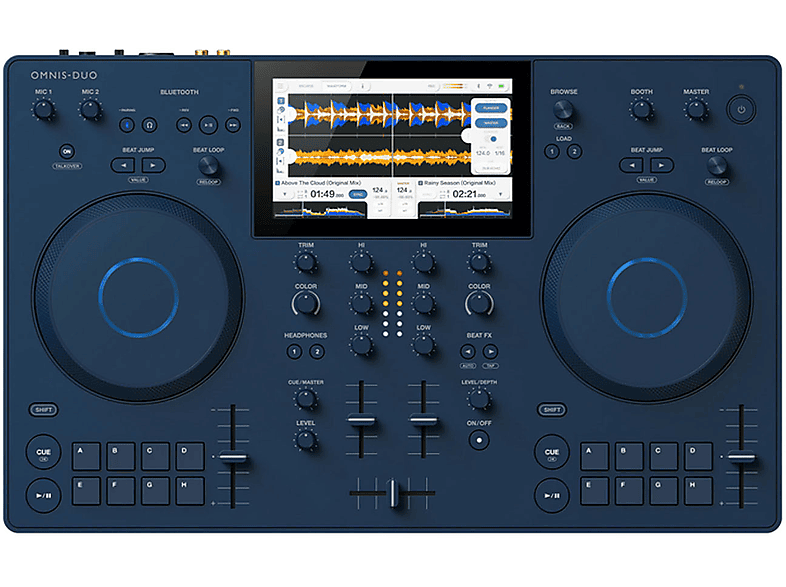Viewport: 786px width, 587px height.
Task: Start left deck with play/pause button
Action: [44, 495]
